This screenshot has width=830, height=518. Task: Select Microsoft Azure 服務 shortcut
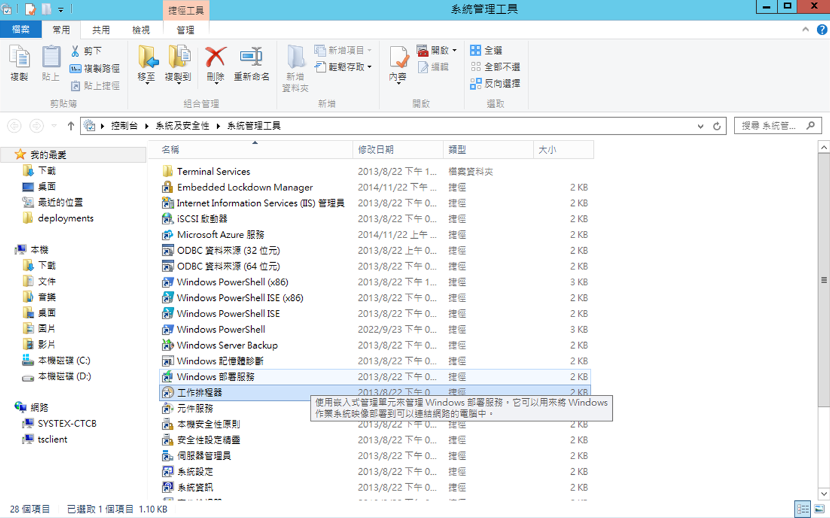pos(213,234)
